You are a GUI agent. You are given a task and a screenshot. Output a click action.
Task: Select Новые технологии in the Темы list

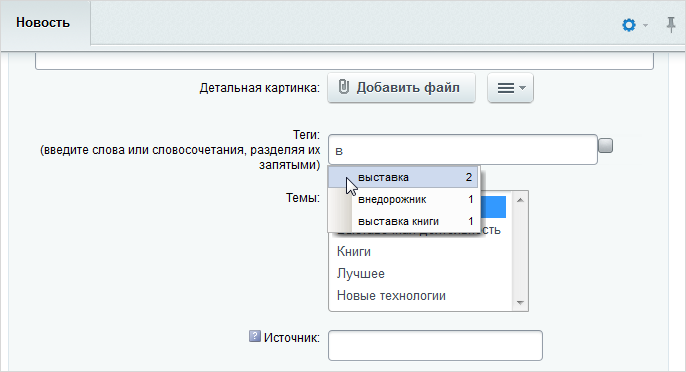pyautogui.click(x=391, y=295)
